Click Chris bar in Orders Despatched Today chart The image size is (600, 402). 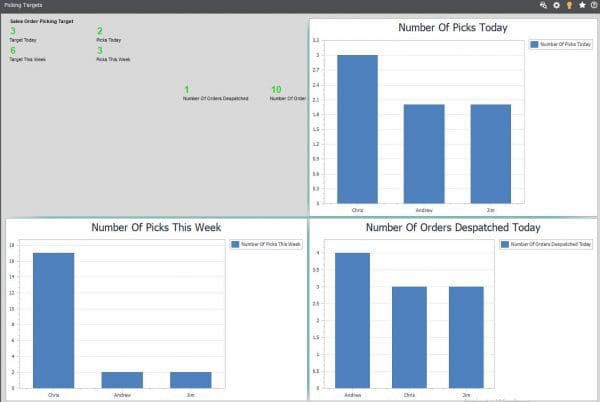pos(409,337)
